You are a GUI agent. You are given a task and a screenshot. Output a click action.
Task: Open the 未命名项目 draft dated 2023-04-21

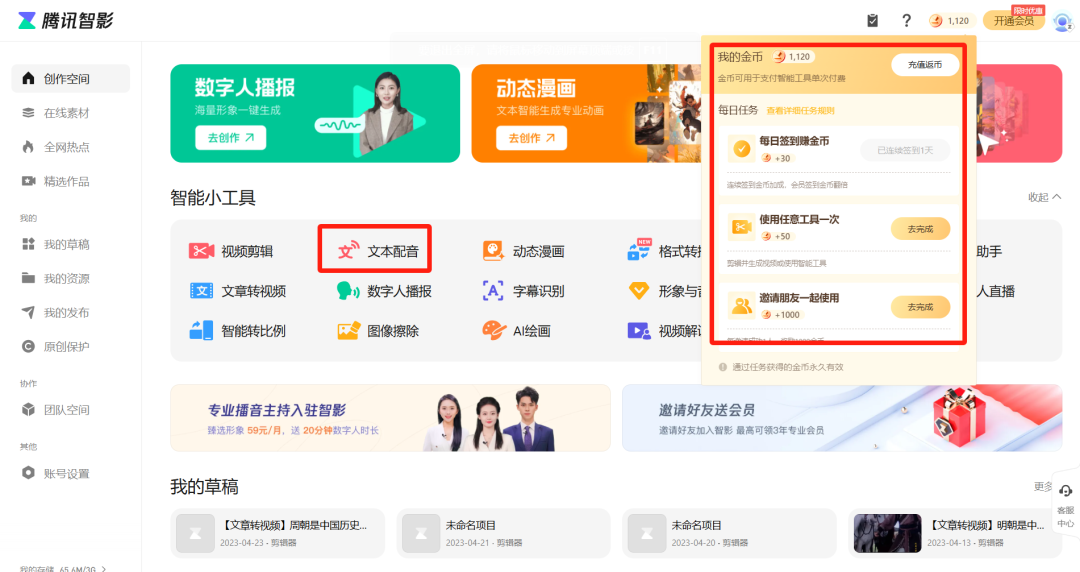(503, 533)
